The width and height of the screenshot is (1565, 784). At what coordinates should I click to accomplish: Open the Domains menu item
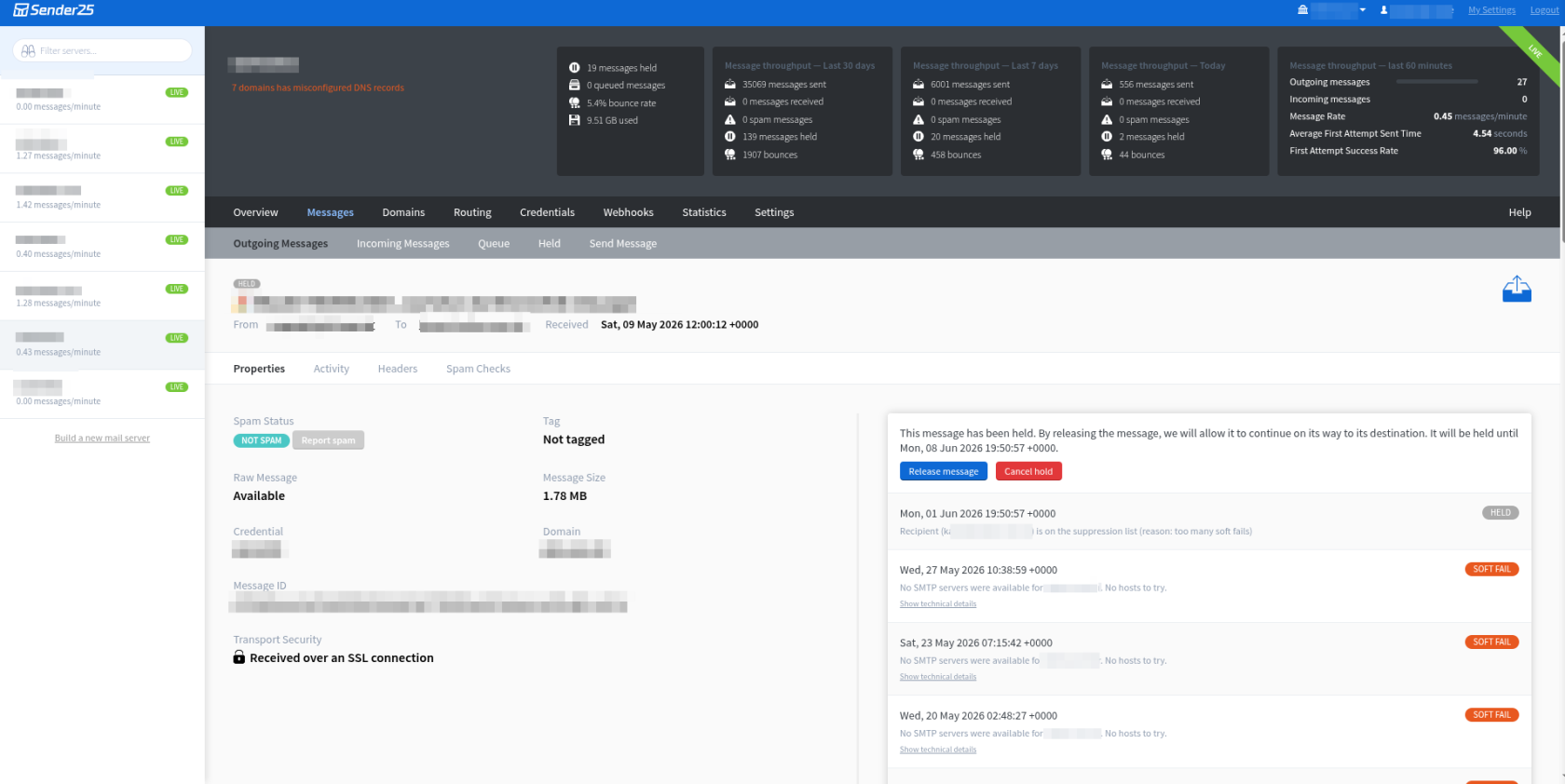coord(403,212)
